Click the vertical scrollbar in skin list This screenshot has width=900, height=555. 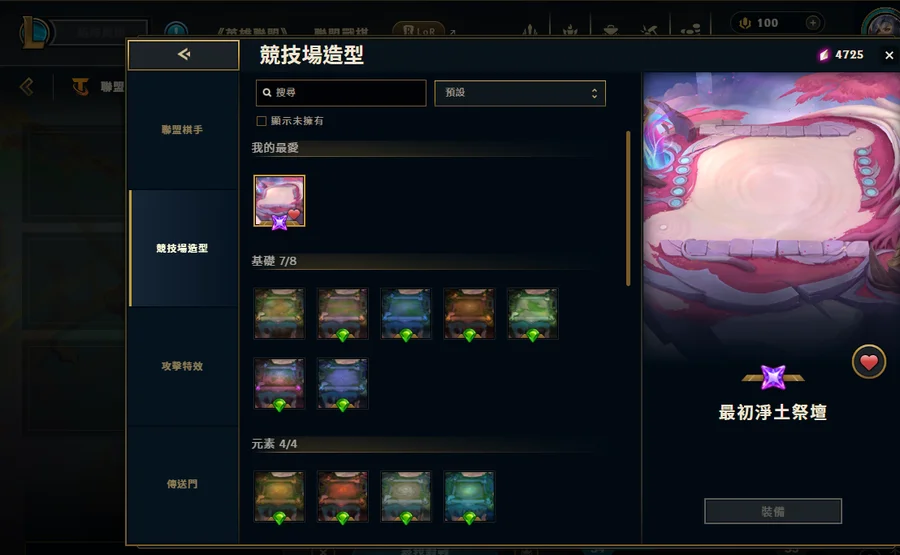(628, 208)
